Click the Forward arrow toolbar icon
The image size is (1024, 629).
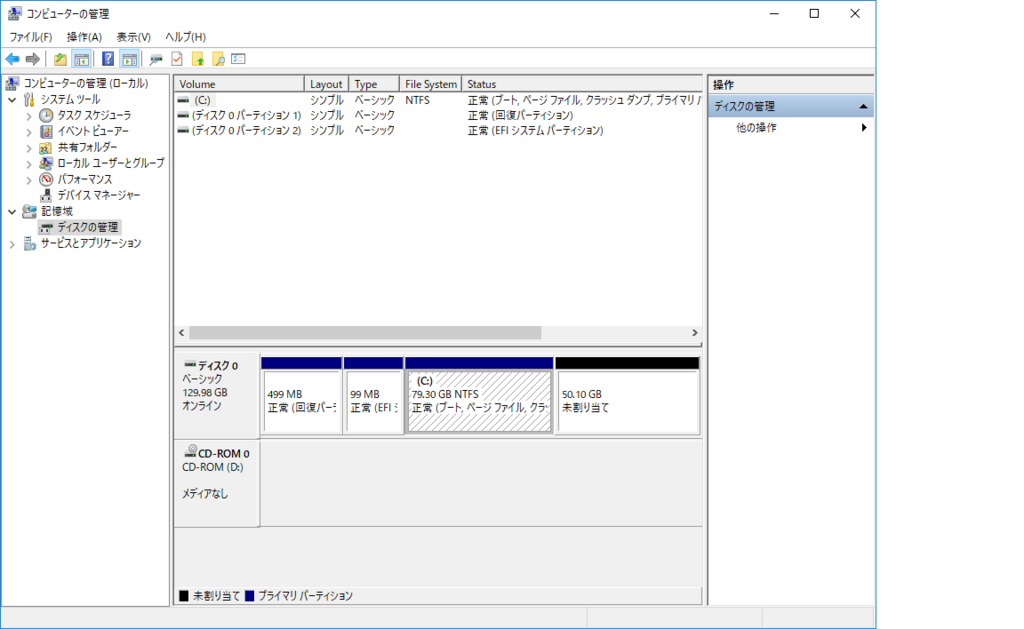point(32,59)
